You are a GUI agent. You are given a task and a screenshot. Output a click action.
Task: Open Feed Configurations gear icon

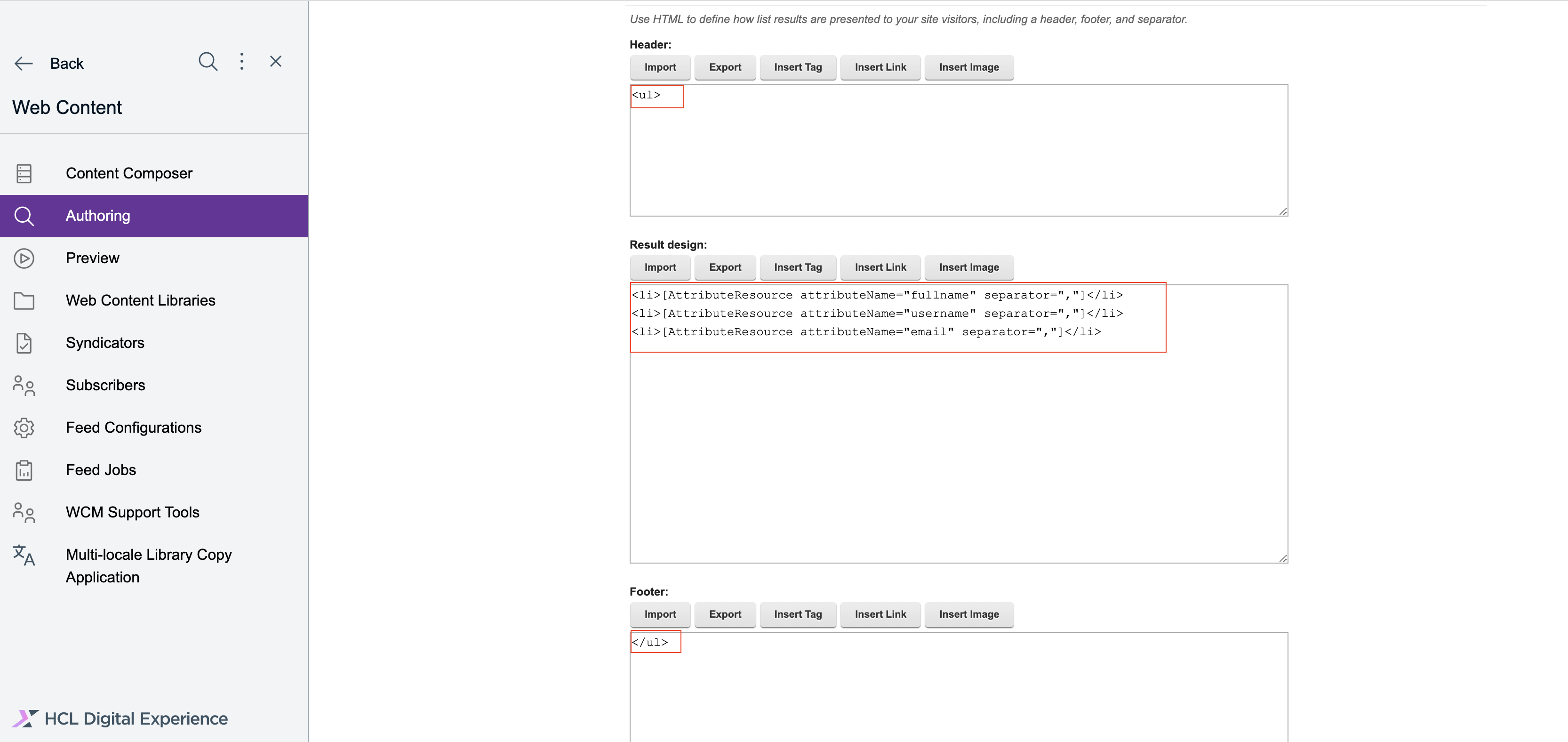coord(24,427)
